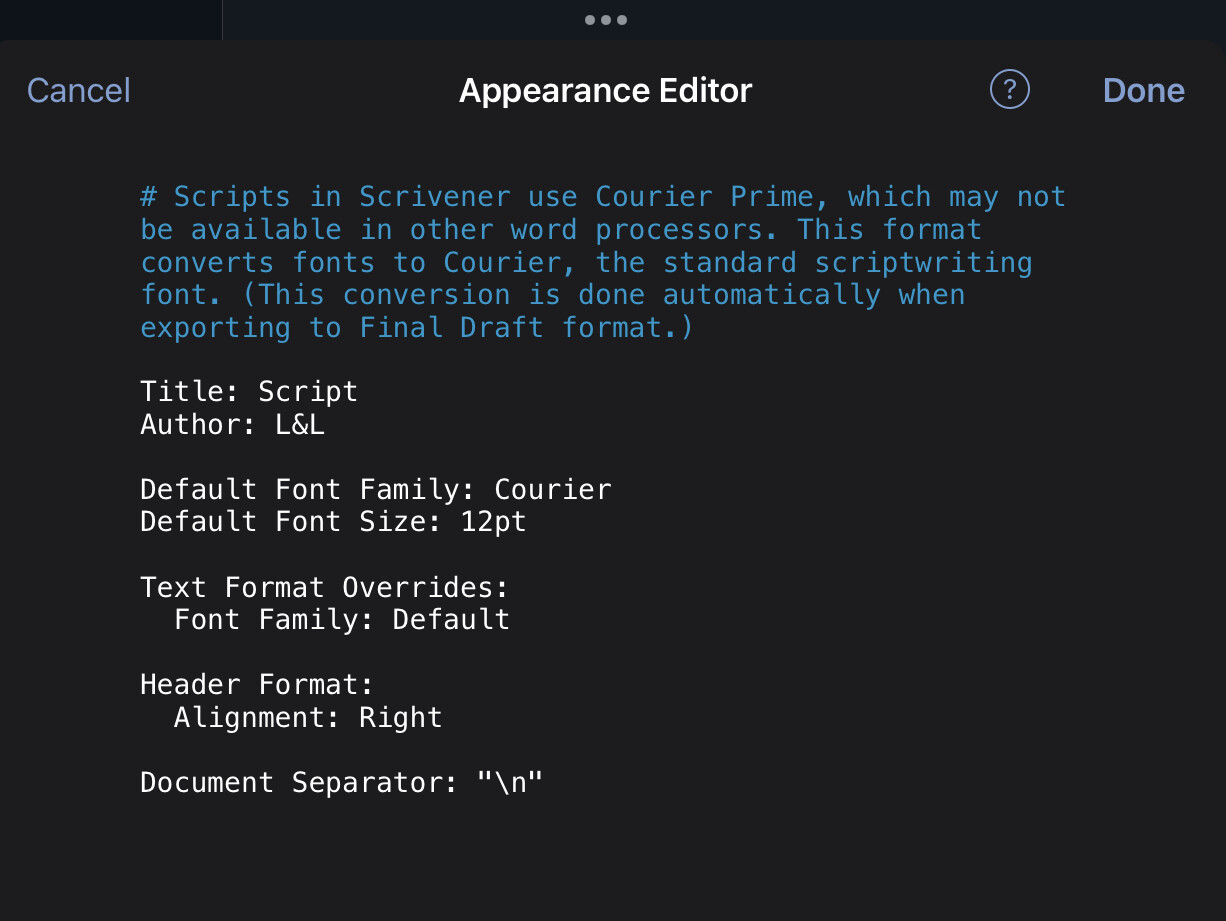
Task: Click the "Document Separator:" key label
Action: tap(298, 782)
